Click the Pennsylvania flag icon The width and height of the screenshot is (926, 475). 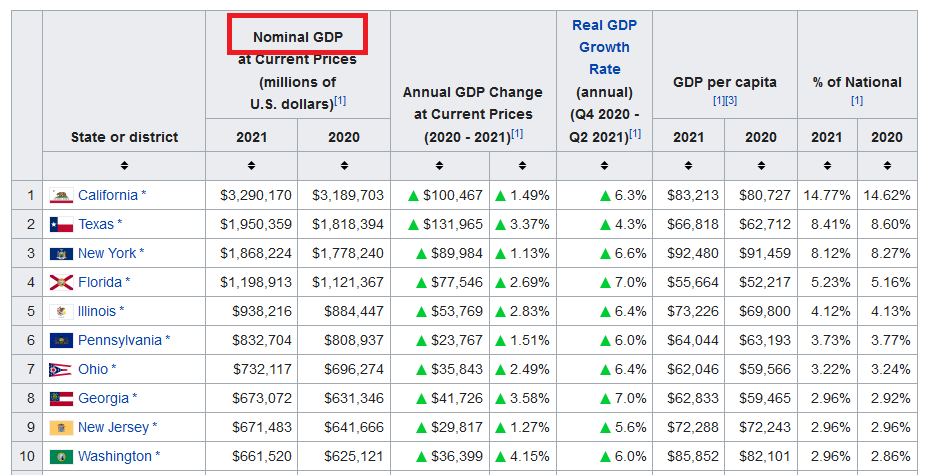pos(61,340)
